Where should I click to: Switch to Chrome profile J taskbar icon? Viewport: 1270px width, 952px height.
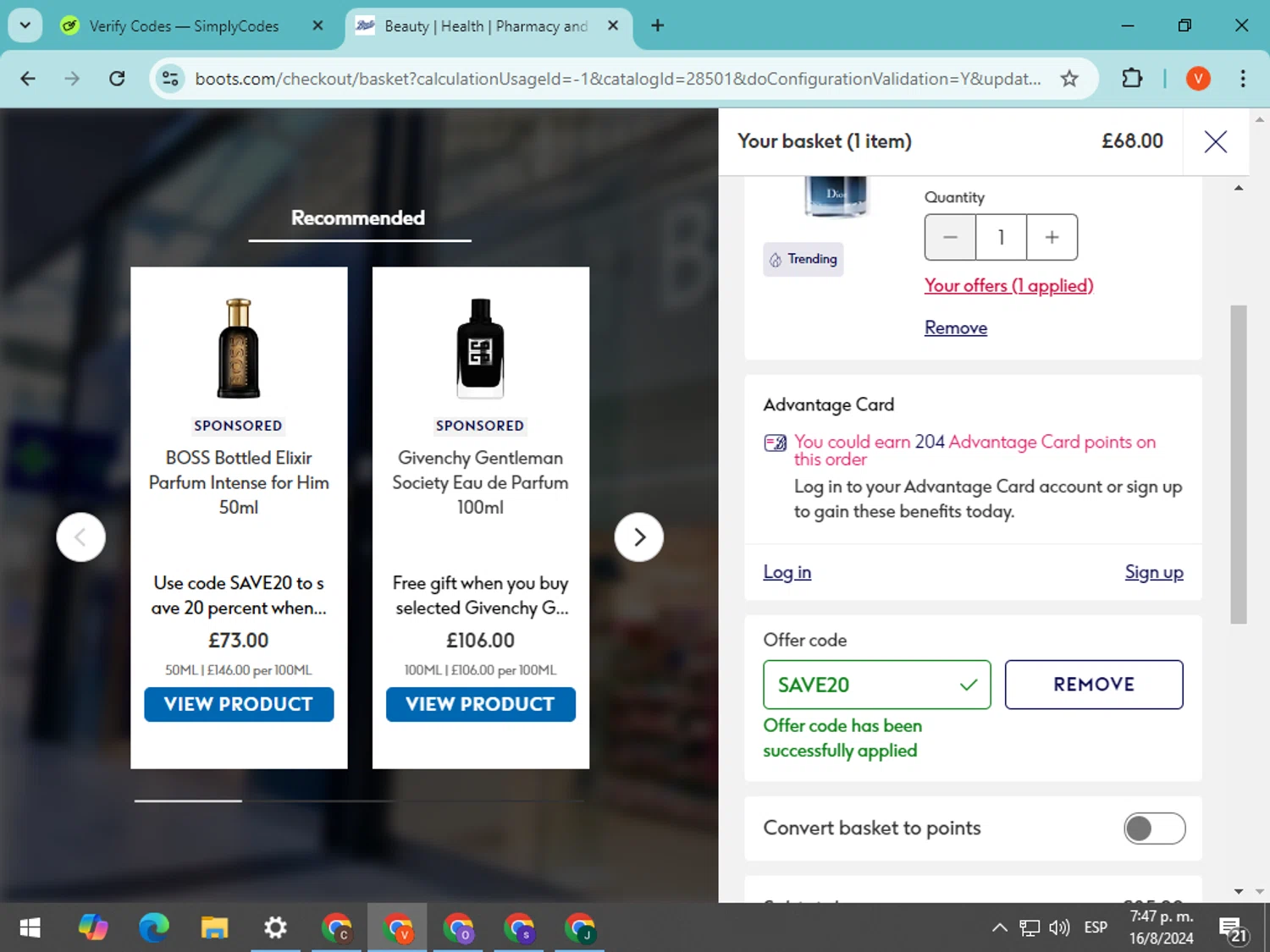(580, 928)
